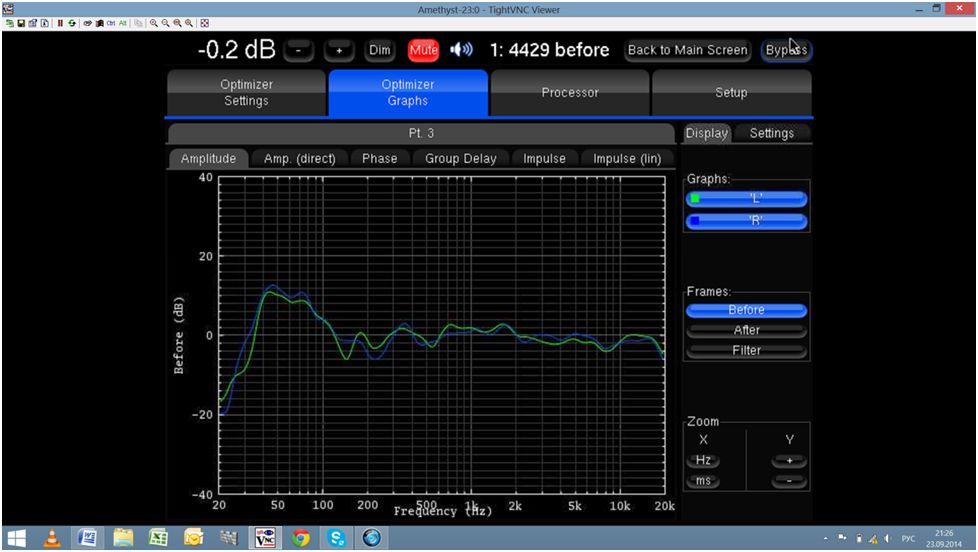Click the TightVNC pause toolbar icon
Image resolution: width=978 pixels, height=552 pixels.
tap(59, 22)
